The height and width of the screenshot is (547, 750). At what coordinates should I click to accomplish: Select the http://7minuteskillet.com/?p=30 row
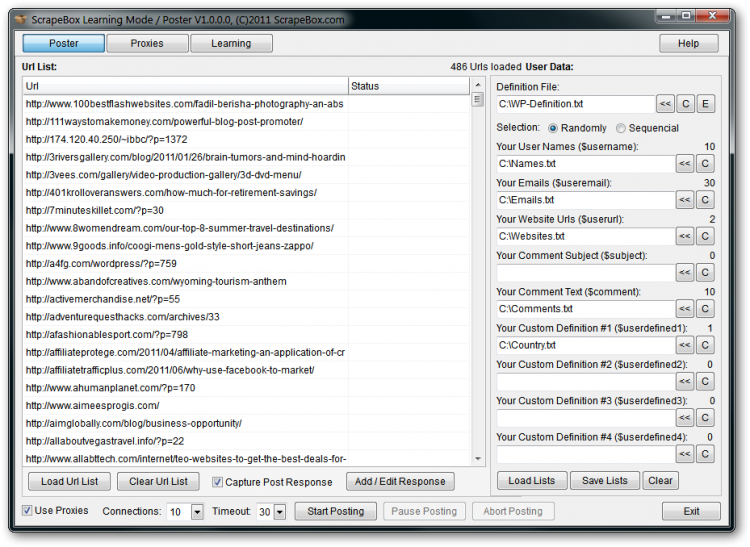pyautogui.click(x=246, y=210)
